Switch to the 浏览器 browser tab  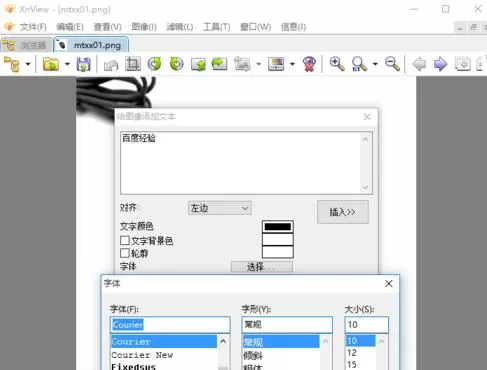pos(26,45)
